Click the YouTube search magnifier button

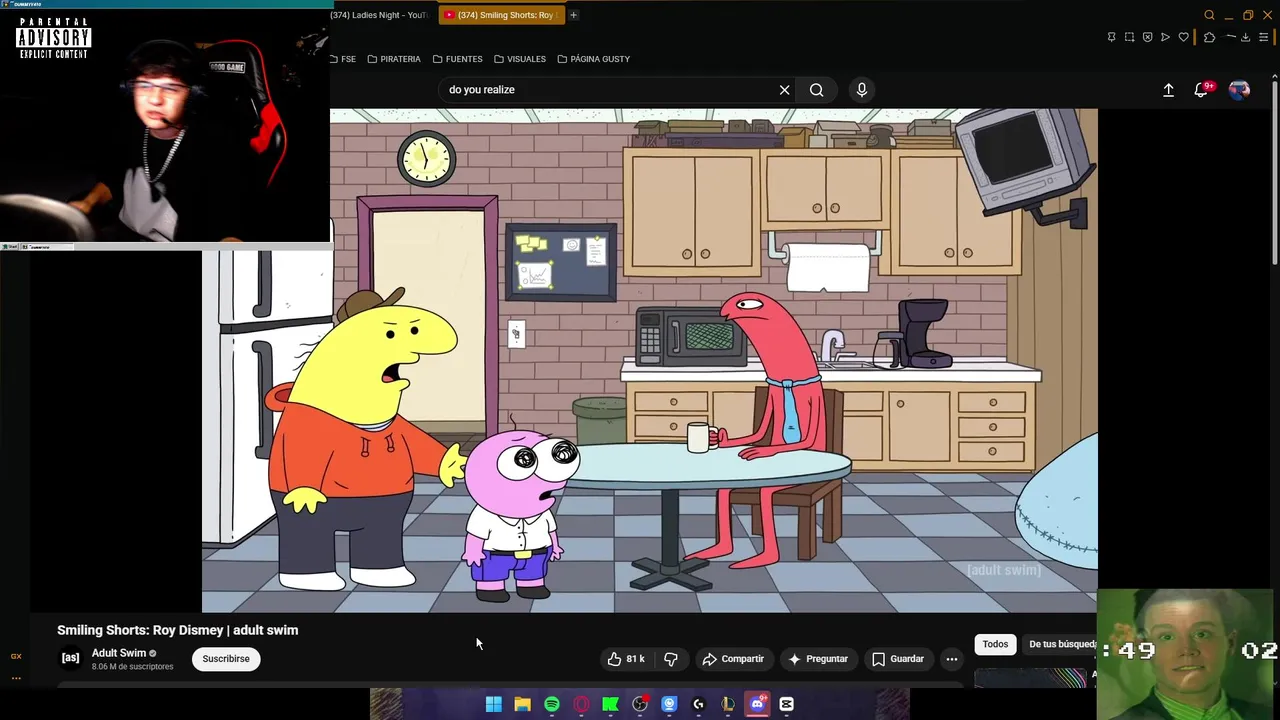click(x=817, y=90)
